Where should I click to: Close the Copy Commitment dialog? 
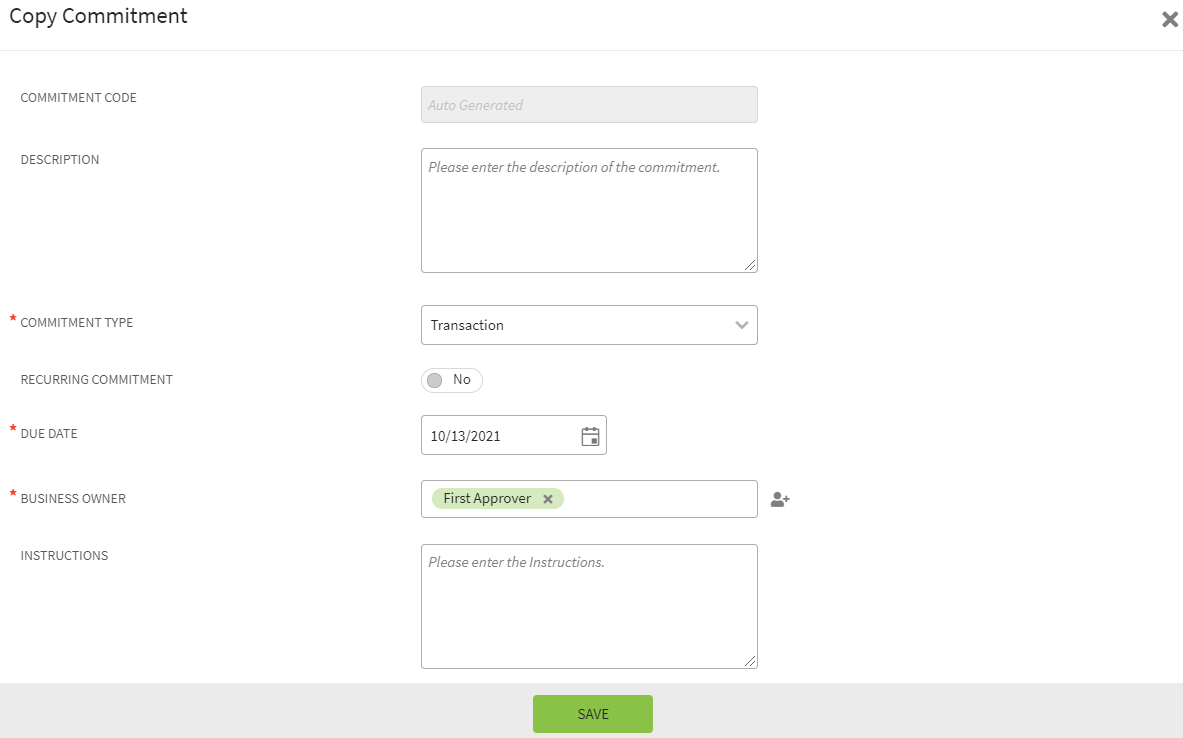[x=1169, y=19]
